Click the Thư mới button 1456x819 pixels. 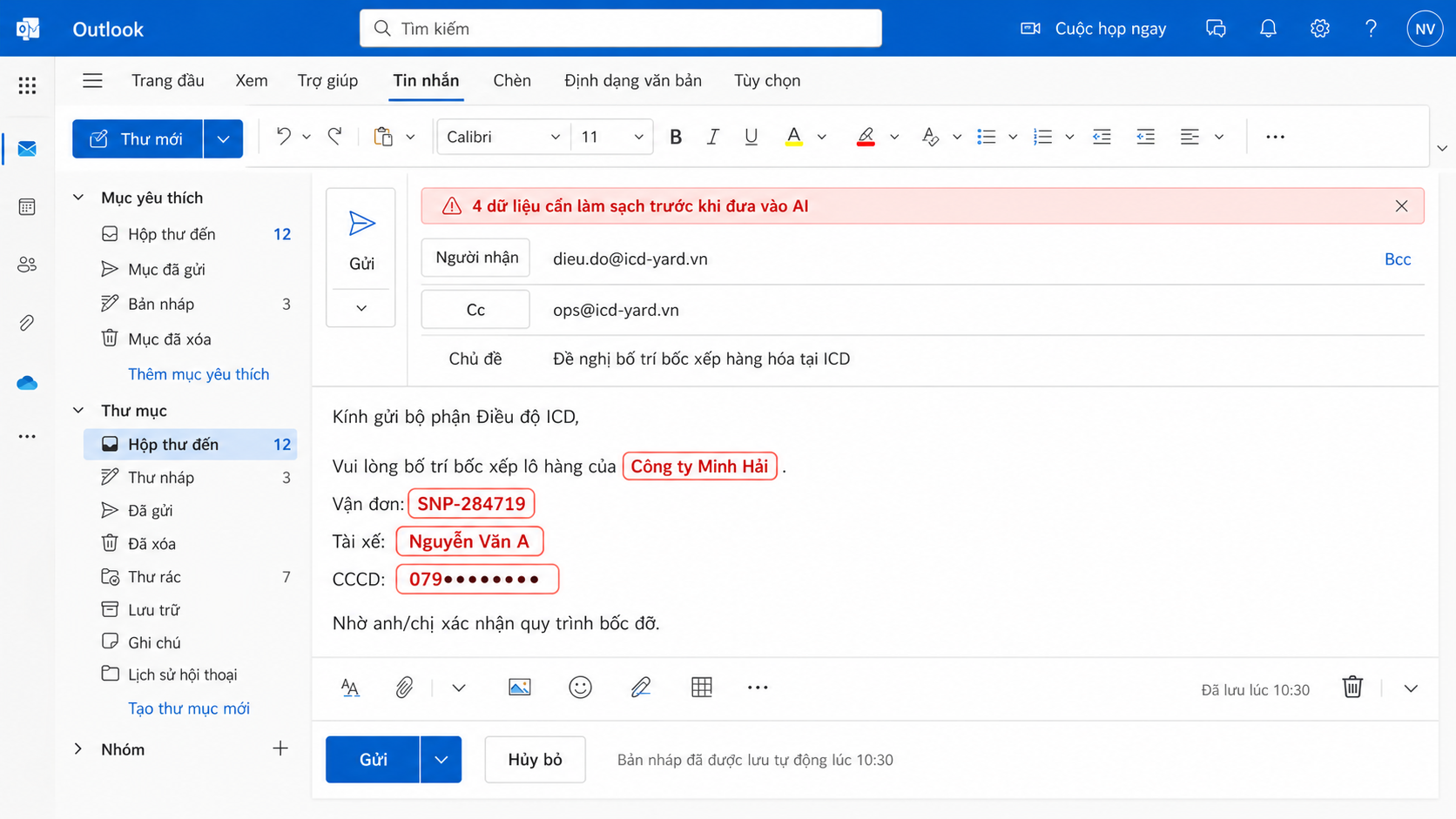click(x=138, y=139)
